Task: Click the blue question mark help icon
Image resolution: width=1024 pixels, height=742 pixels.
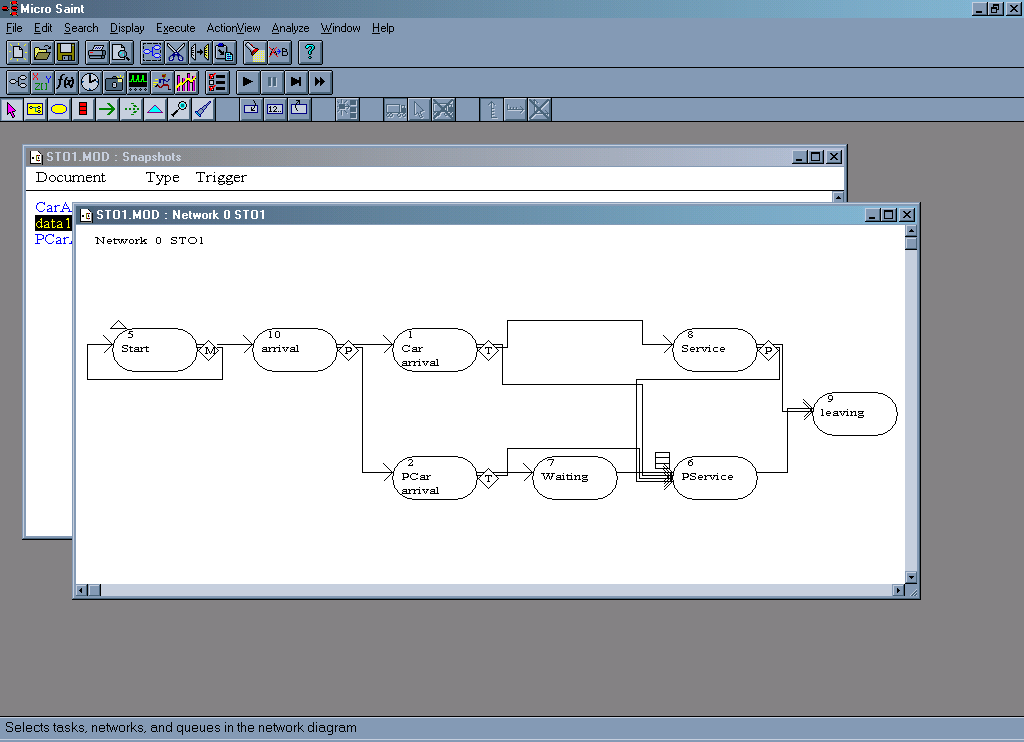Action: click(x=310, y=52)
